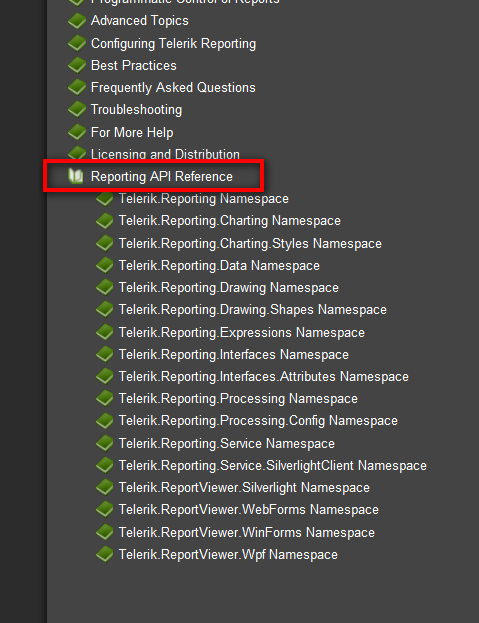Open Telerik.Reporting.Expressions Namespace
This screenshot has width=479, height=623.
pyautogui.click(x=242, y=332)
